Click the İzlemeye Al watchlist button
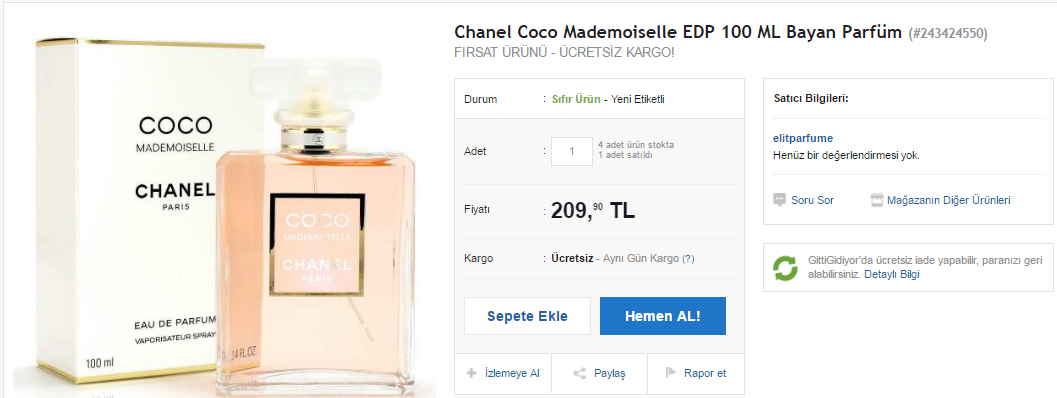1057x398 pixels. [503, 373]
